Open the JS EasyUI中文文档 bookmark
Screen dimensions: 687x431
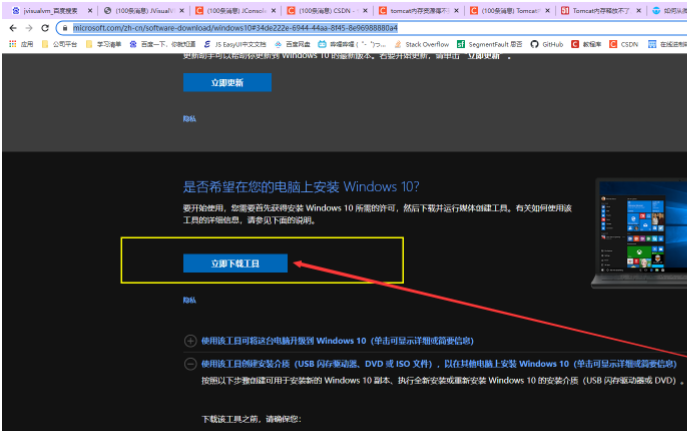(x=235, y=44)
